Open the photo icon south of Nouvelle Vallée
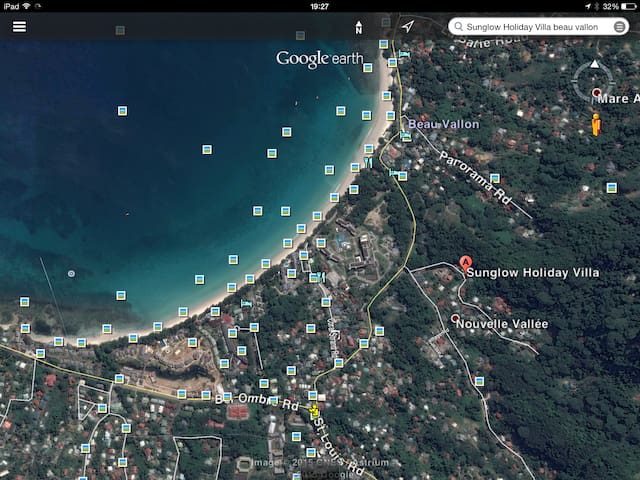640x480 pixels. tap(480, 381)
